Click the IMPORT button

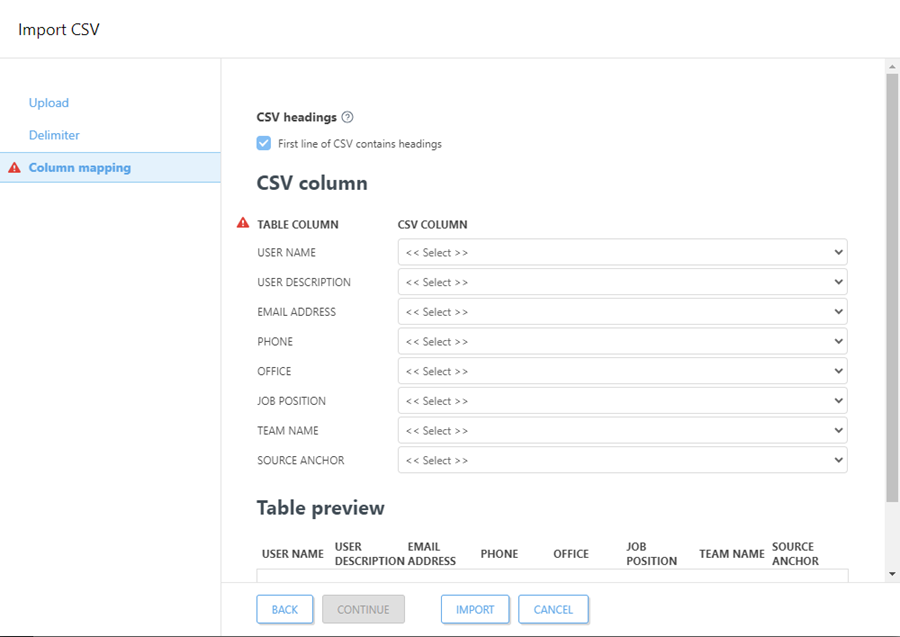pos(474,609)
